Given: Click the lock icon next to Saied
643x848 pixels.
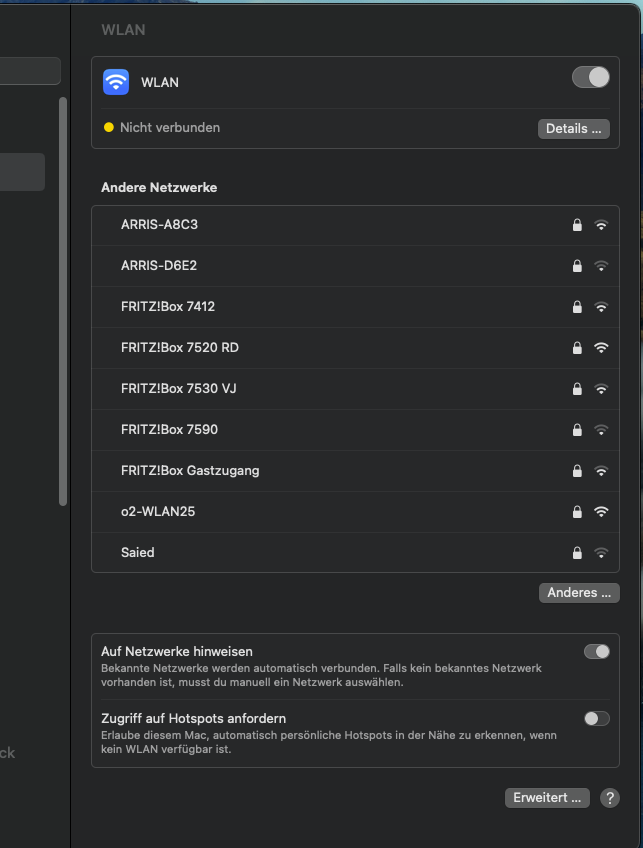Looking at the screenshot, I should [x=577, y=553].
